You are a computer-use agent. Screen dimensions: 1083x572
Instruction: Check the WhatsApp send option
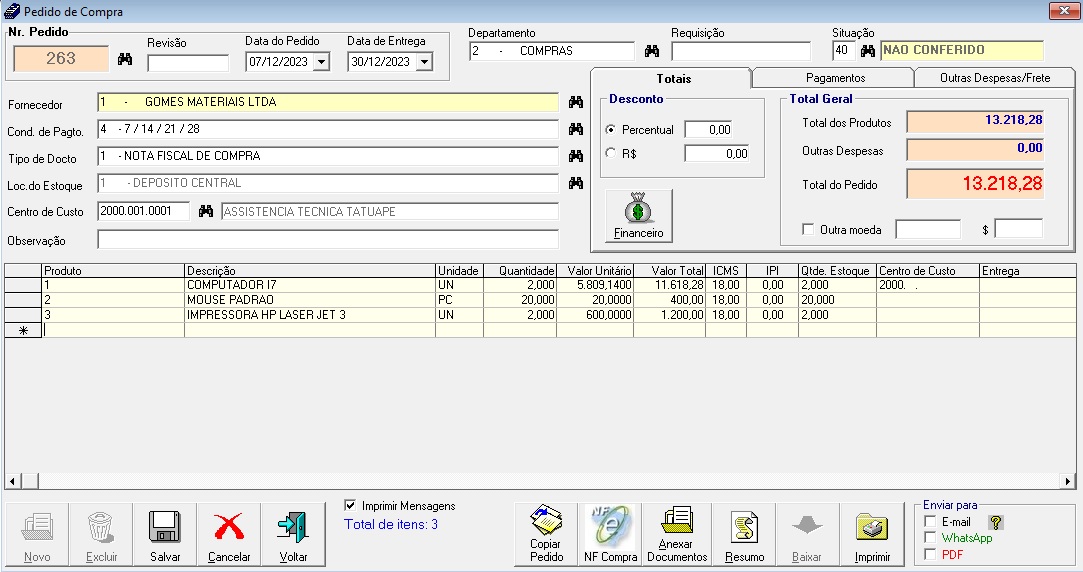click(931, 538)
